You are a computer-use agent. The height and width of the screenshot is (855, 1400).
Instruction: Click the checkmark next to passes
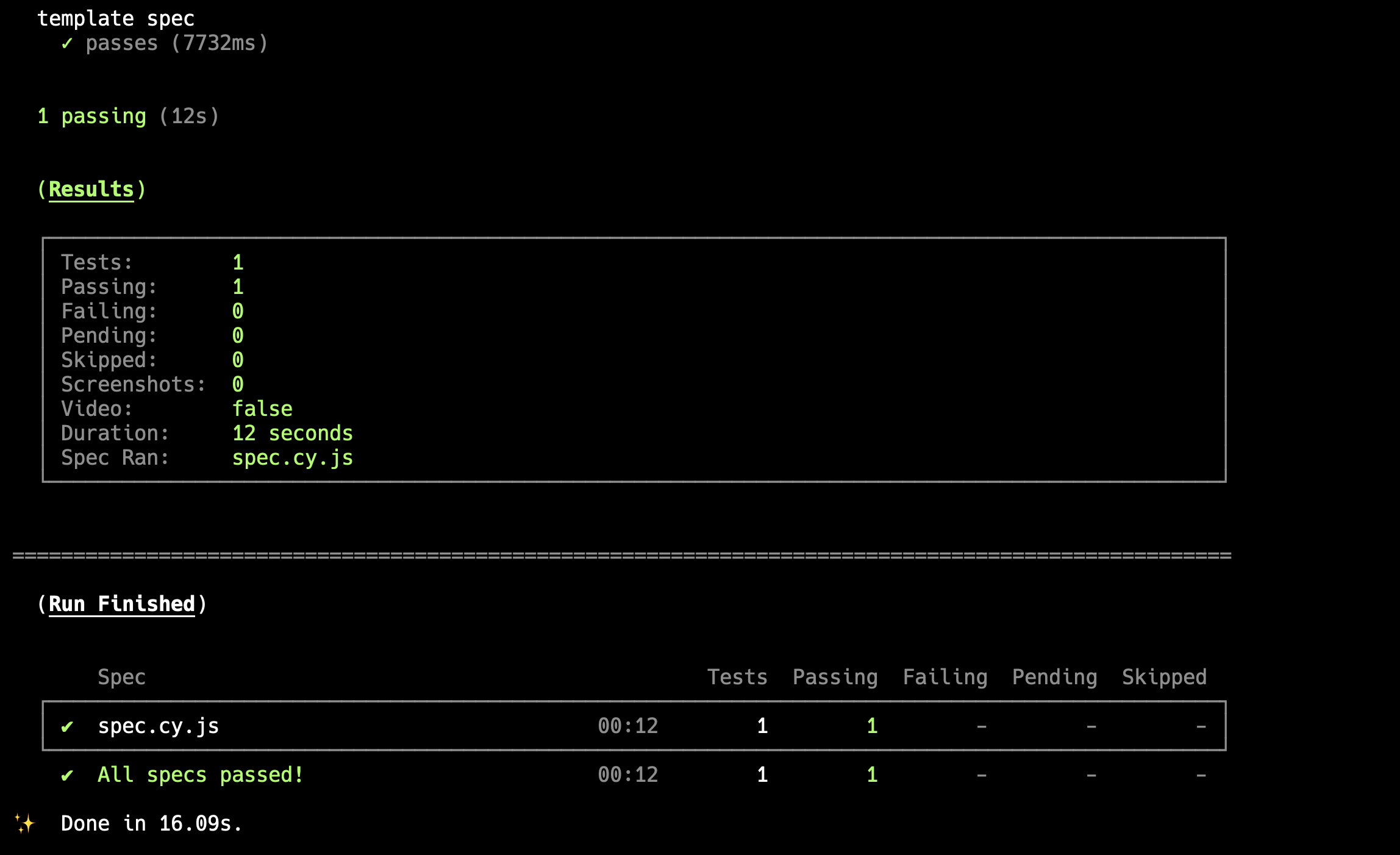coord(67,43)
